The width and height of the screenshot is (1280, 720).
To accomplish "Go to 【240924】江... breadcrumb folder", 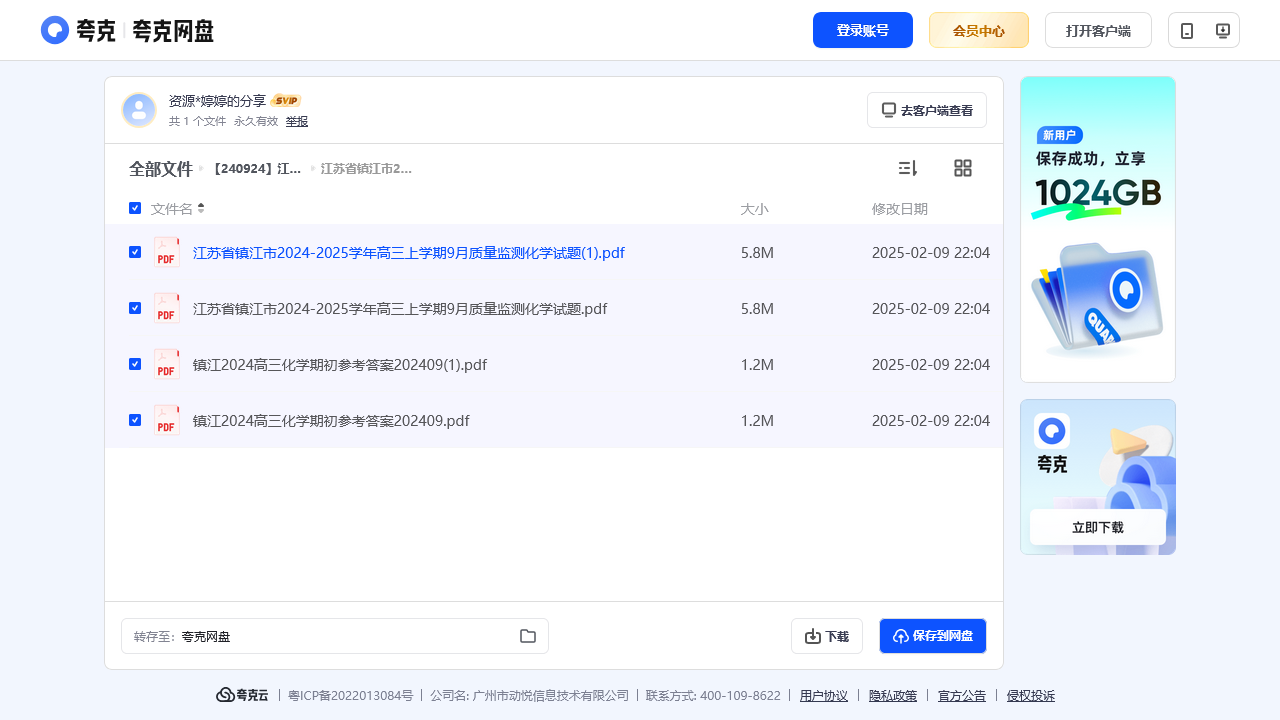I will [x=254, y=169].
